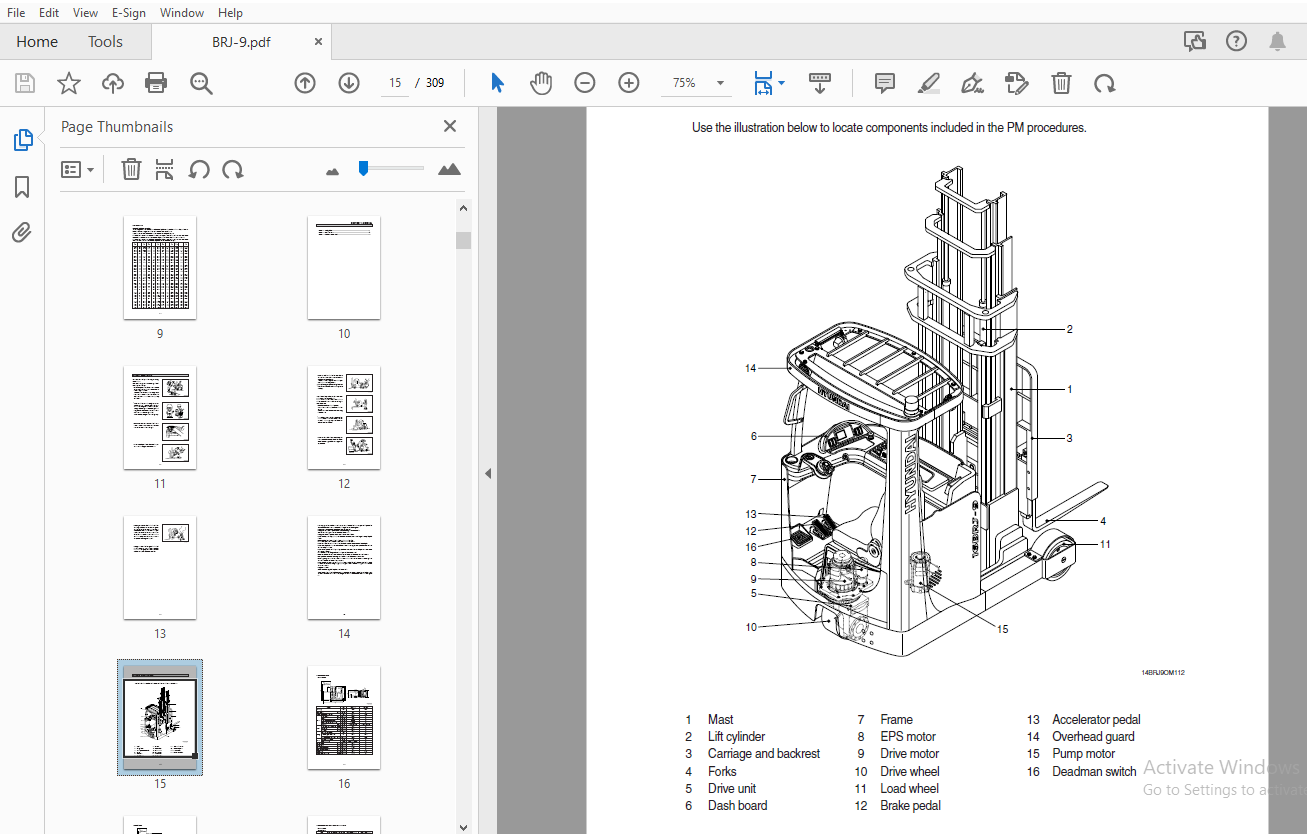The width and height of the screenshot is (1307, 834).
Task: Activate the hand pan tool
Action: (x=541, y=83)
